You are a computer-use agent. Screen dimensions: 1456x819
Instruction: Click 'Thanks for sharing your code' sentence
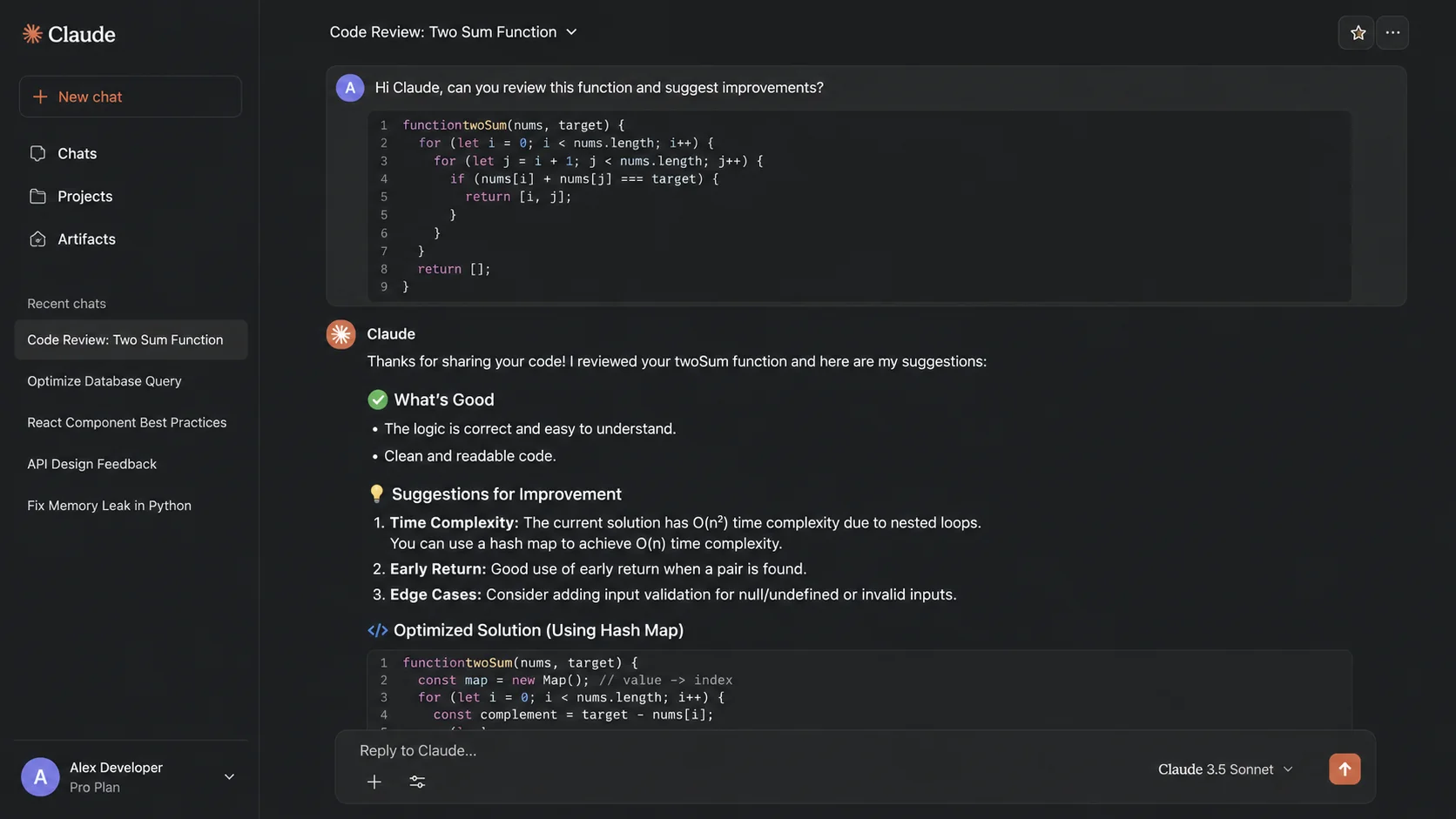[x=677, y=361]
